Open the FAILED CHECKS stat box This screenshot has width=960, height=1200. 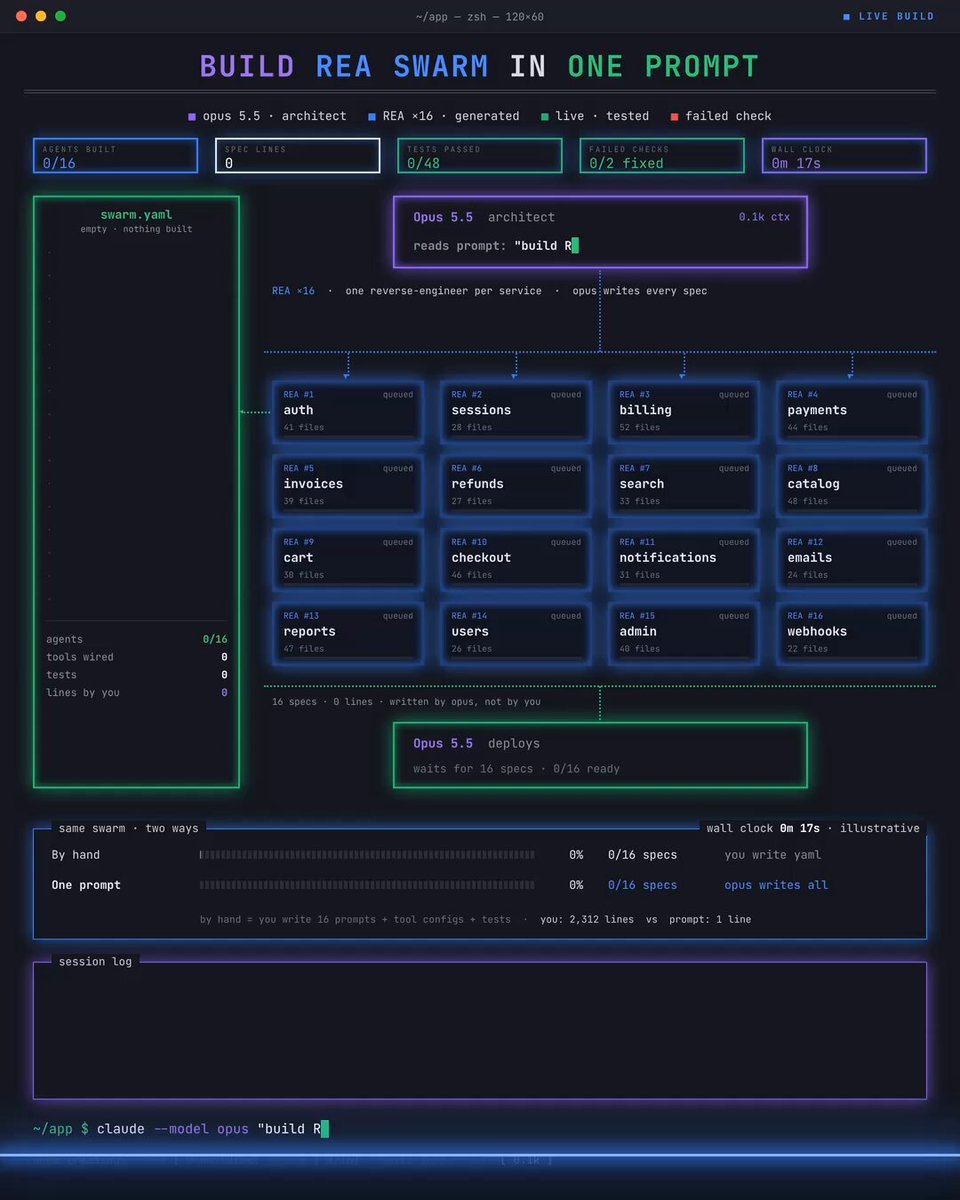click(662, 155)
